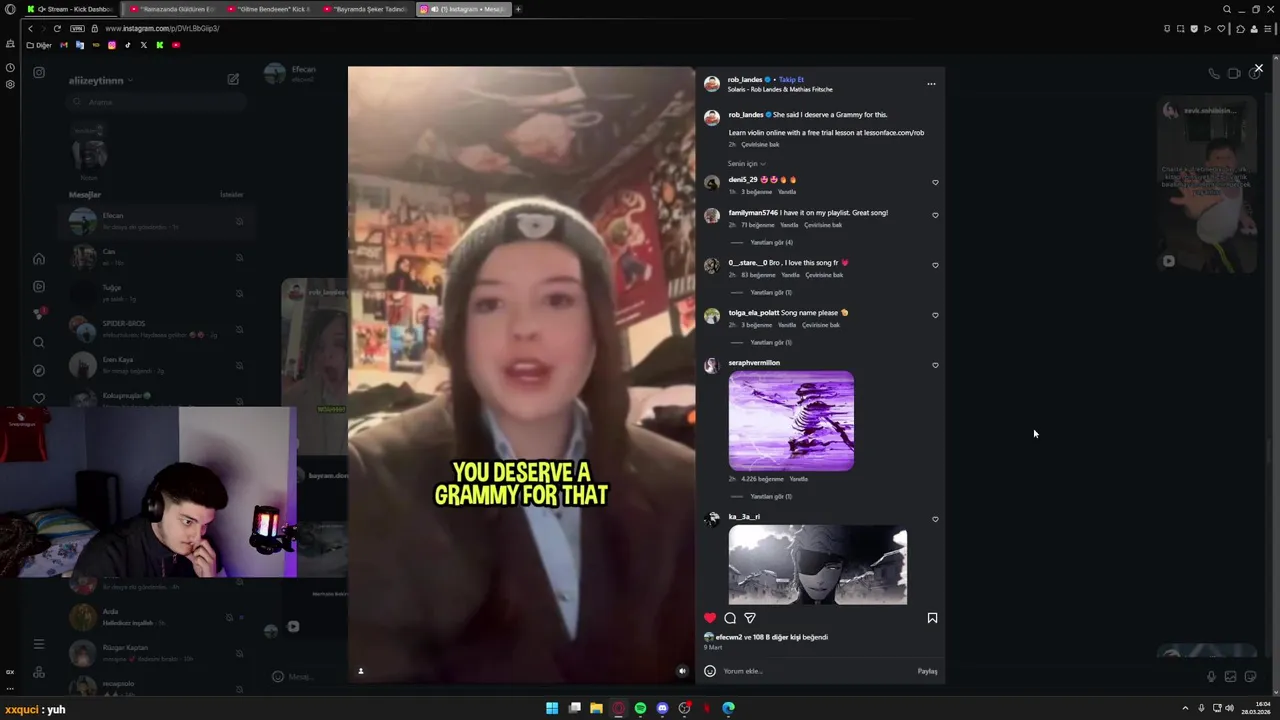This screenshot has height=720, width=1280.
Task: Expand the 'Senin için' comment sort dropdown
Action: pyautogui.click(x=746, y=163)
